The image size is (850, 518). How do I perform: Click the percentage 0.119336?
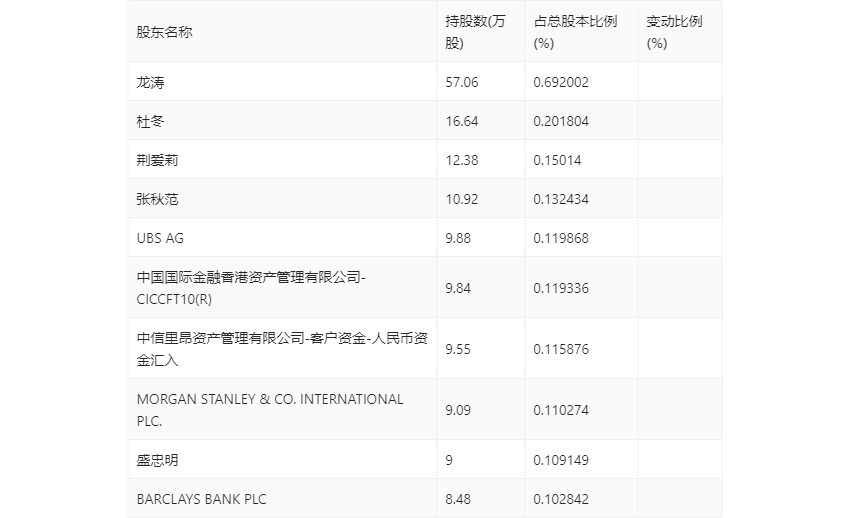561,288
